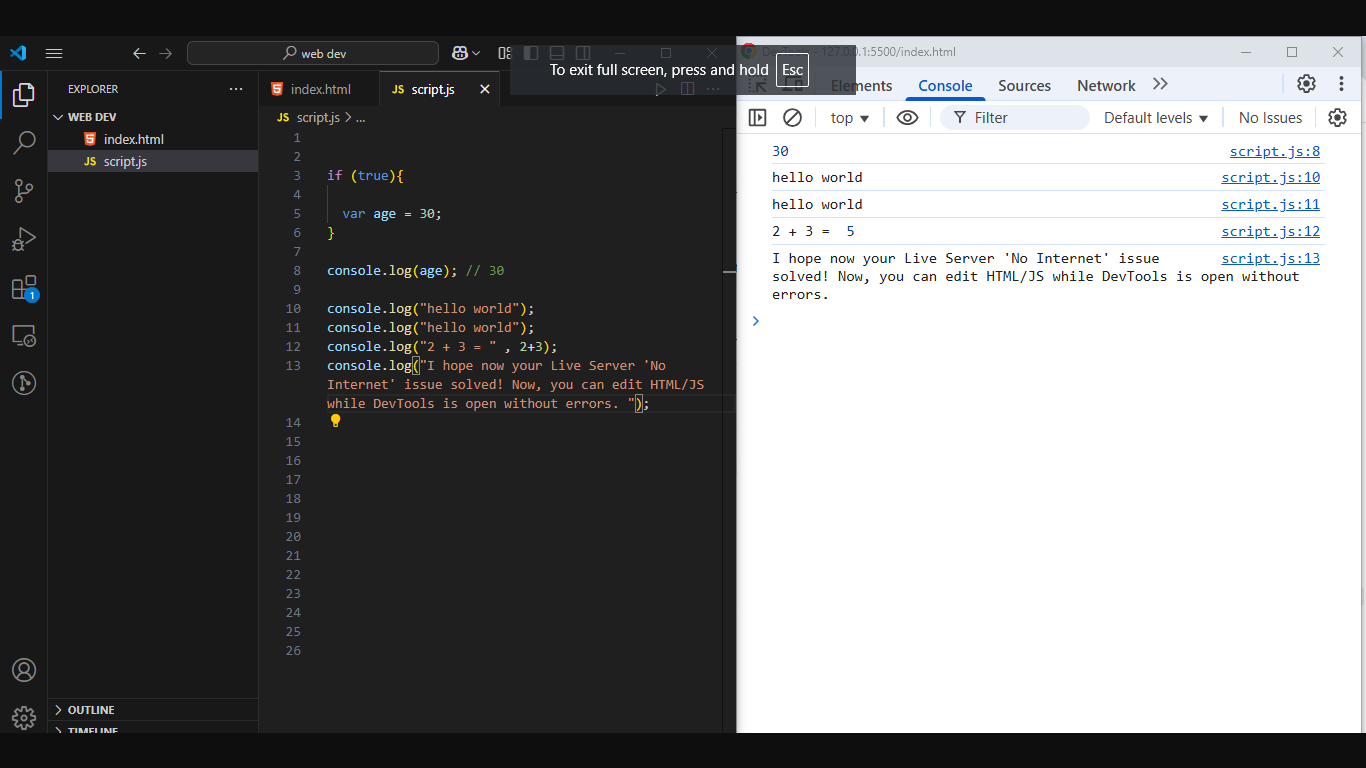1366x768 pixels.
Task: Open Explorer panel more actions ellipsis
Action: click(x=236, y=89)
